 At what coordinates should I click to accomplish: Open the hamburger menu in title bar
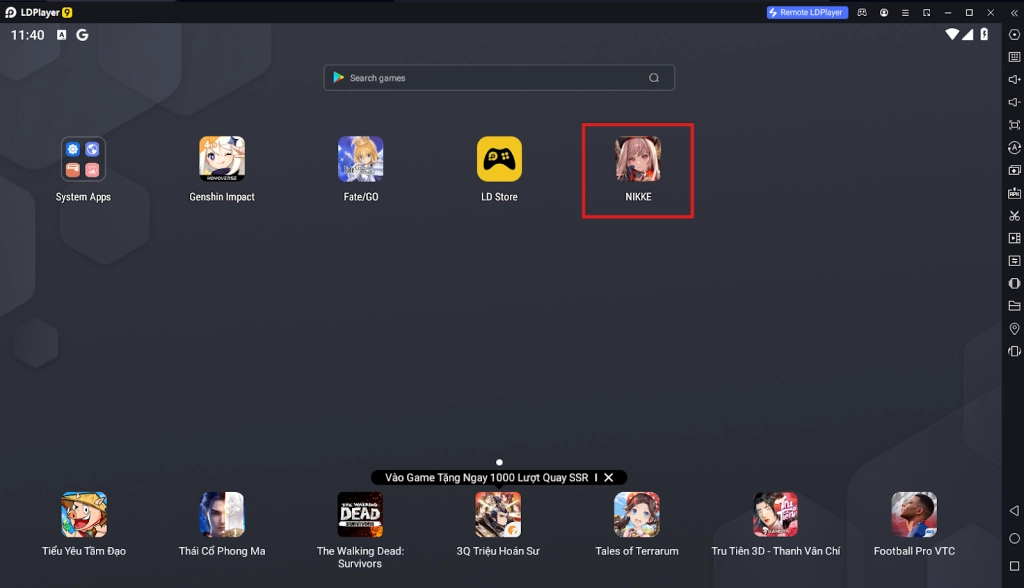[905, 12]
